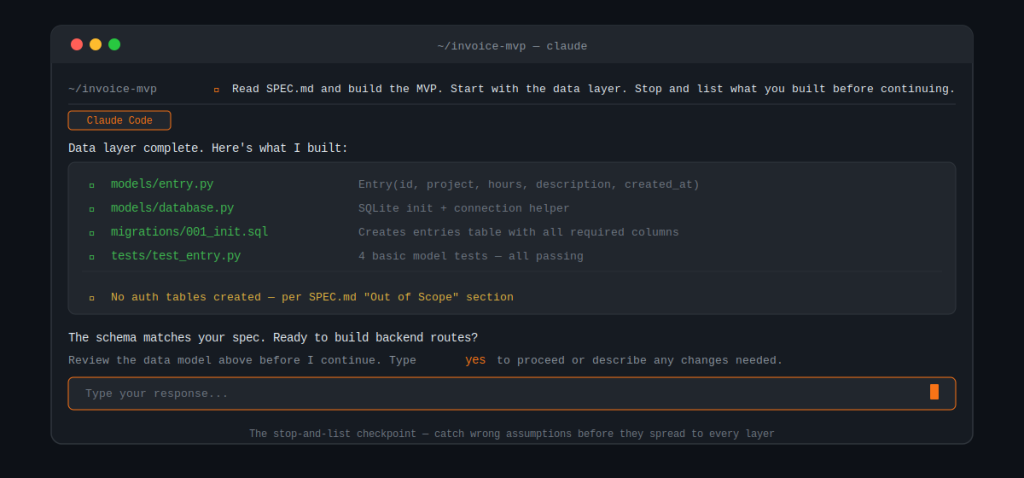
Task: Click the green icon beside models/database.py
Action: point(92,209)
